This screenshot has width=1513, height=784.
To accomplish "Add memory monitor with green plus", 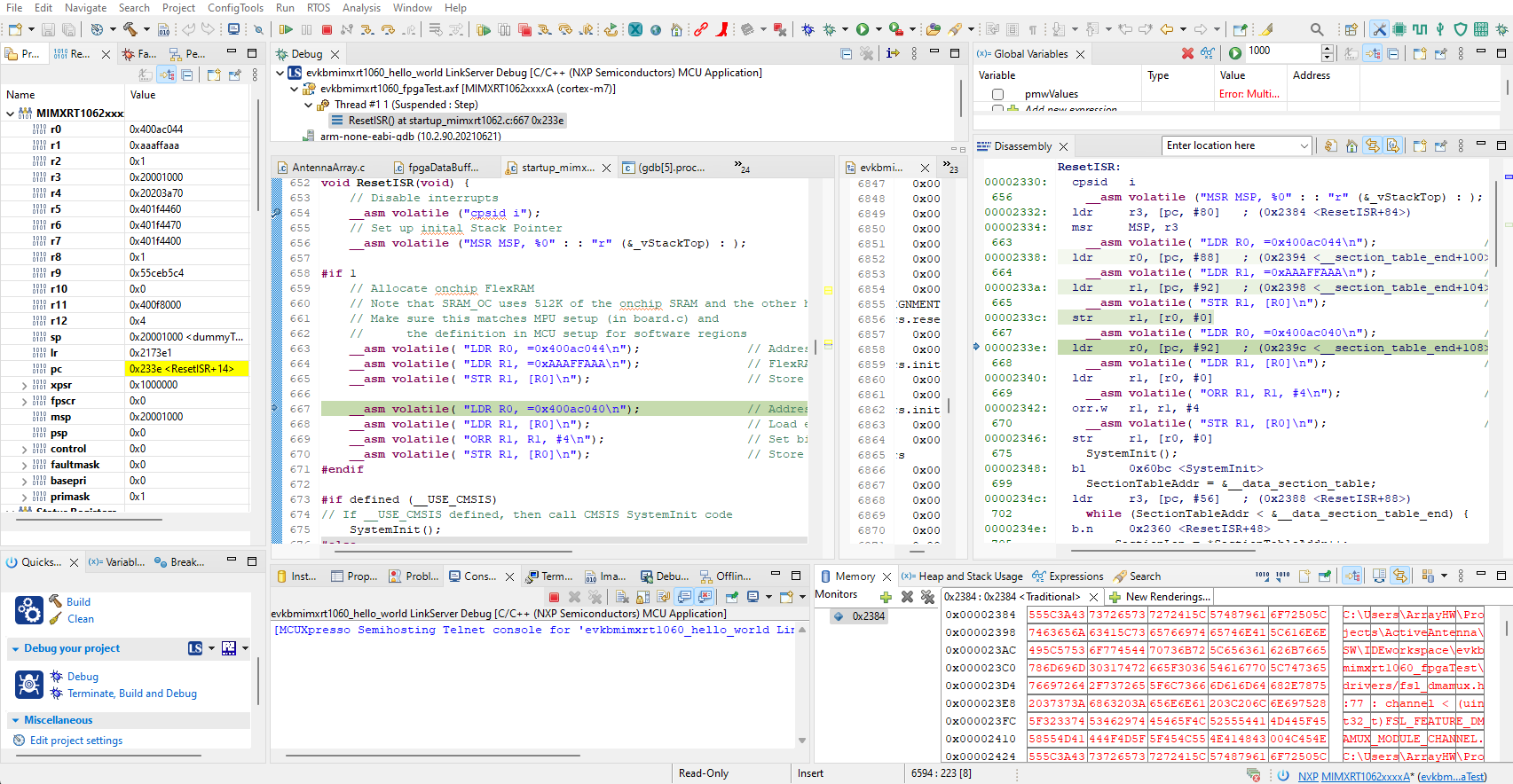I will click(885, 597).
